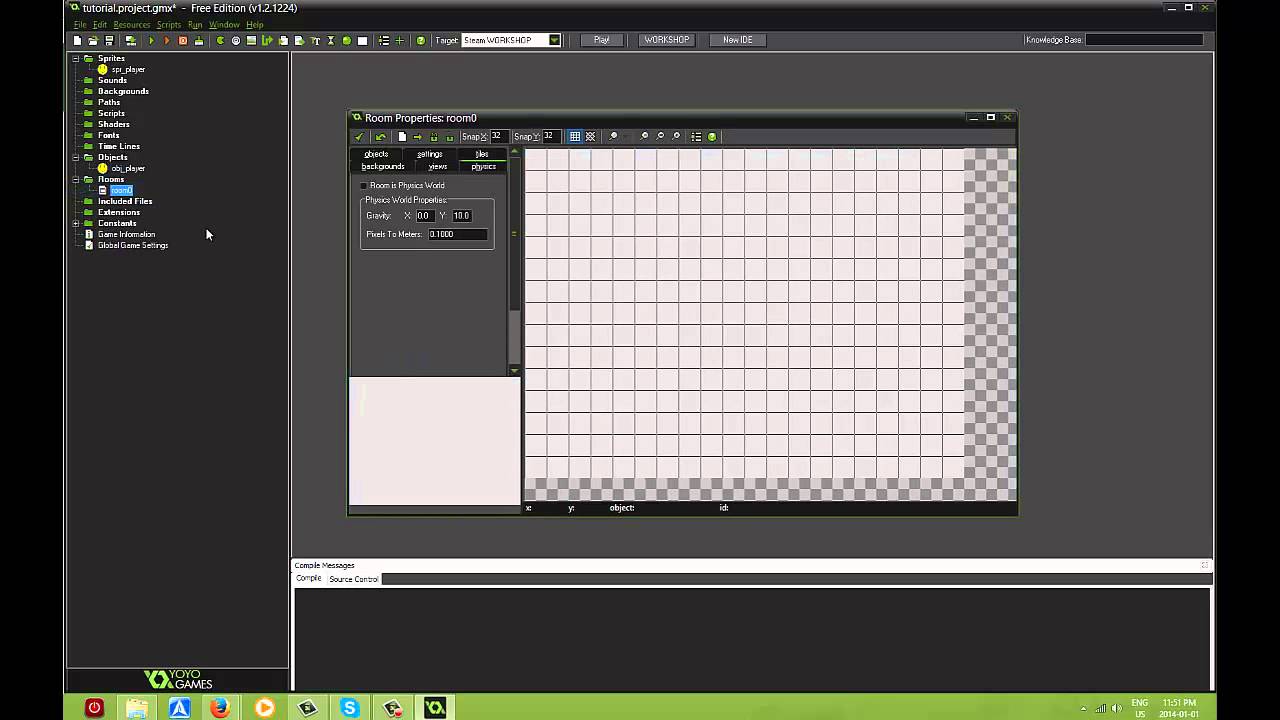Open the views tab in Room Properties
This screenshot has width=1280, height=720.
click(437, 166)
